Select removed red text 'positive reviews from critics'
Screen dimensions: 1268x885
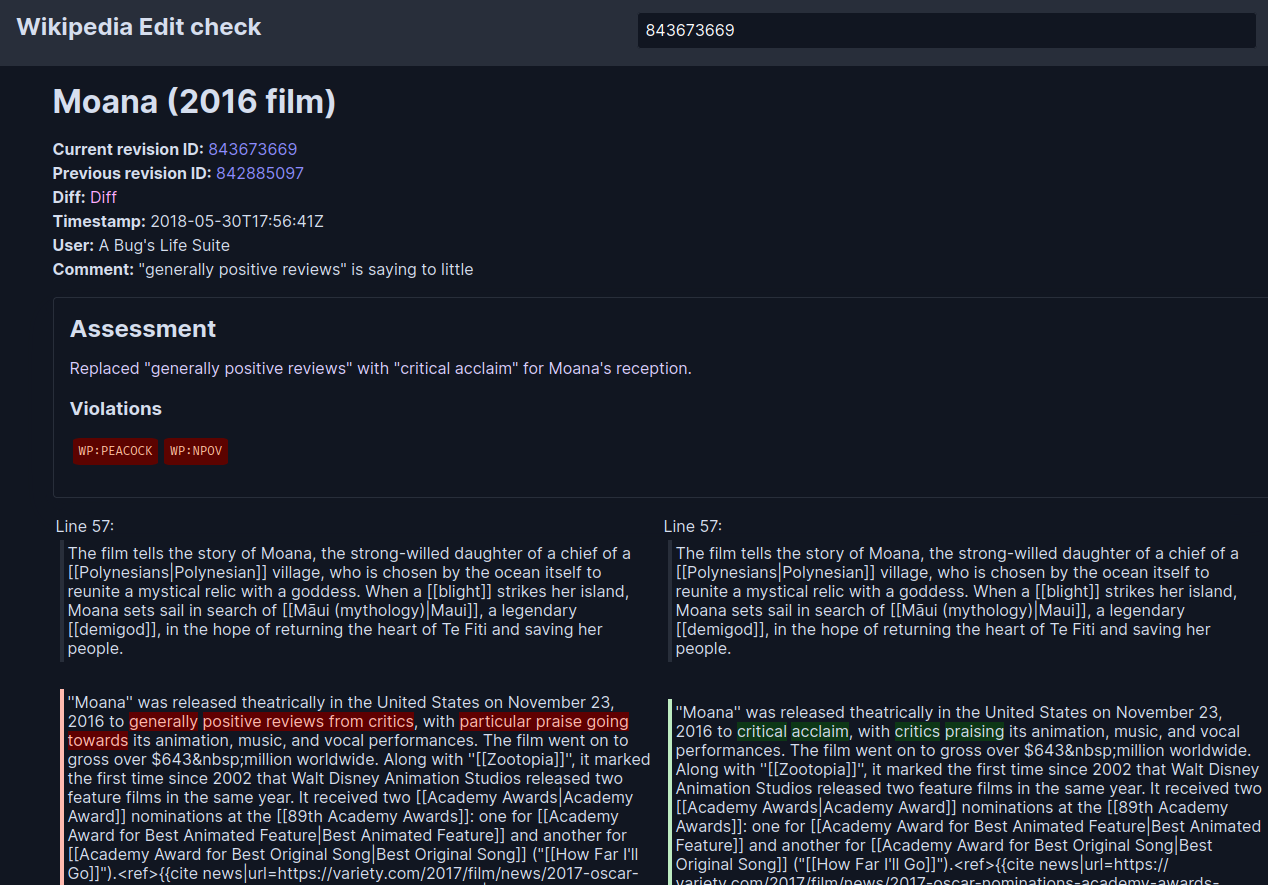point(308,721)
